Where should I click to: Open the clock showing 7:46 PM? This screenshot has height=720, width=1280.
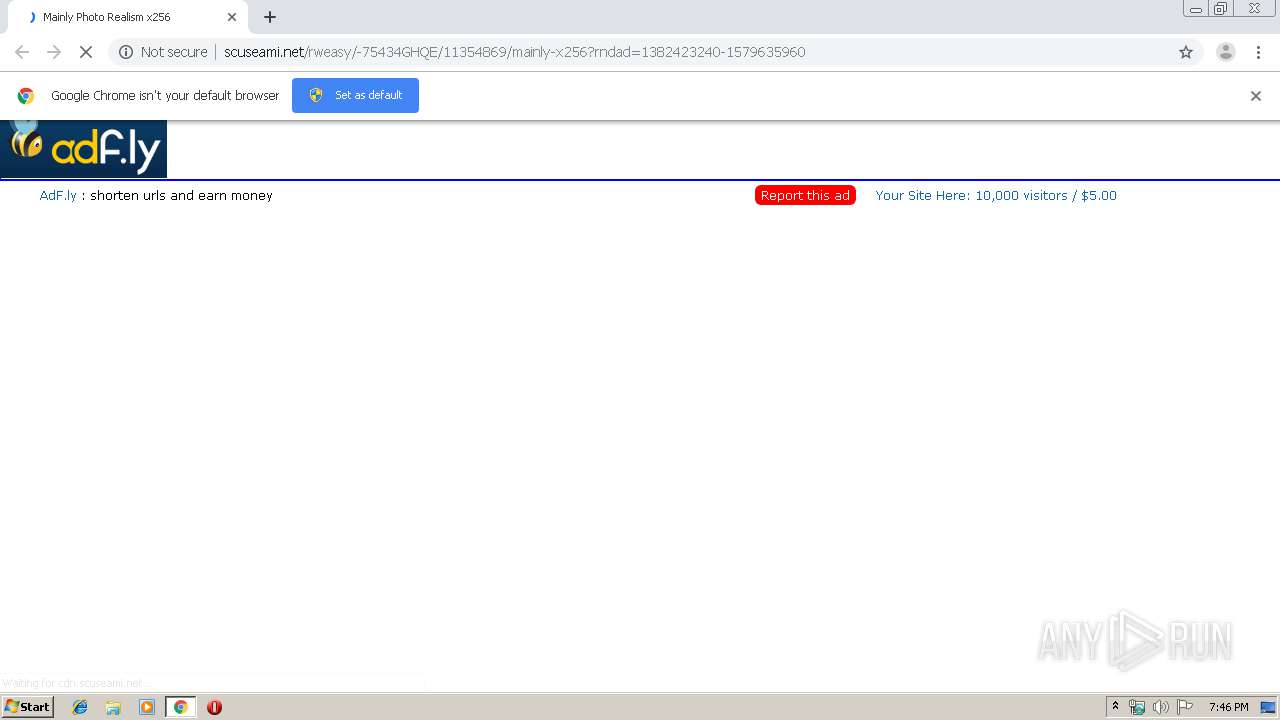1229,707
